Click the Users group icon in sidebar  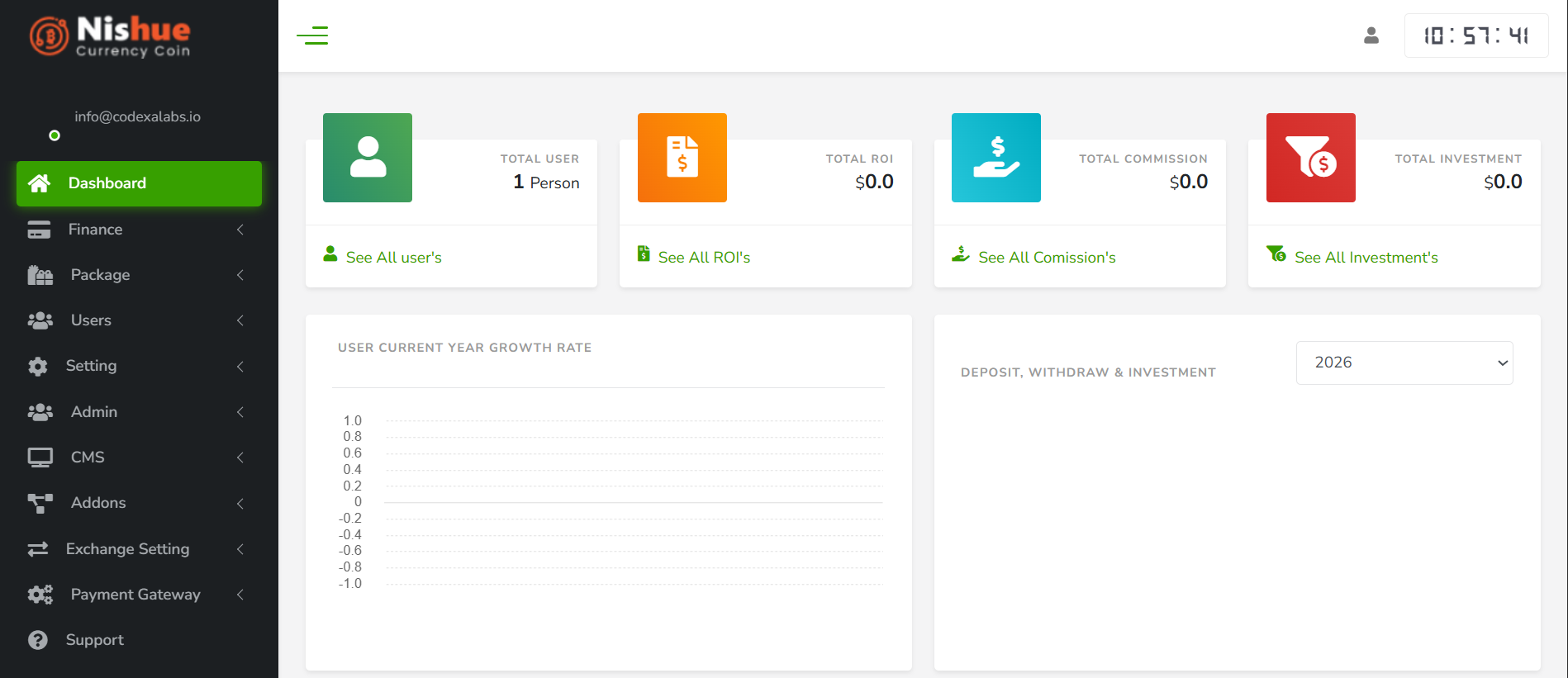tap(40, 320)
